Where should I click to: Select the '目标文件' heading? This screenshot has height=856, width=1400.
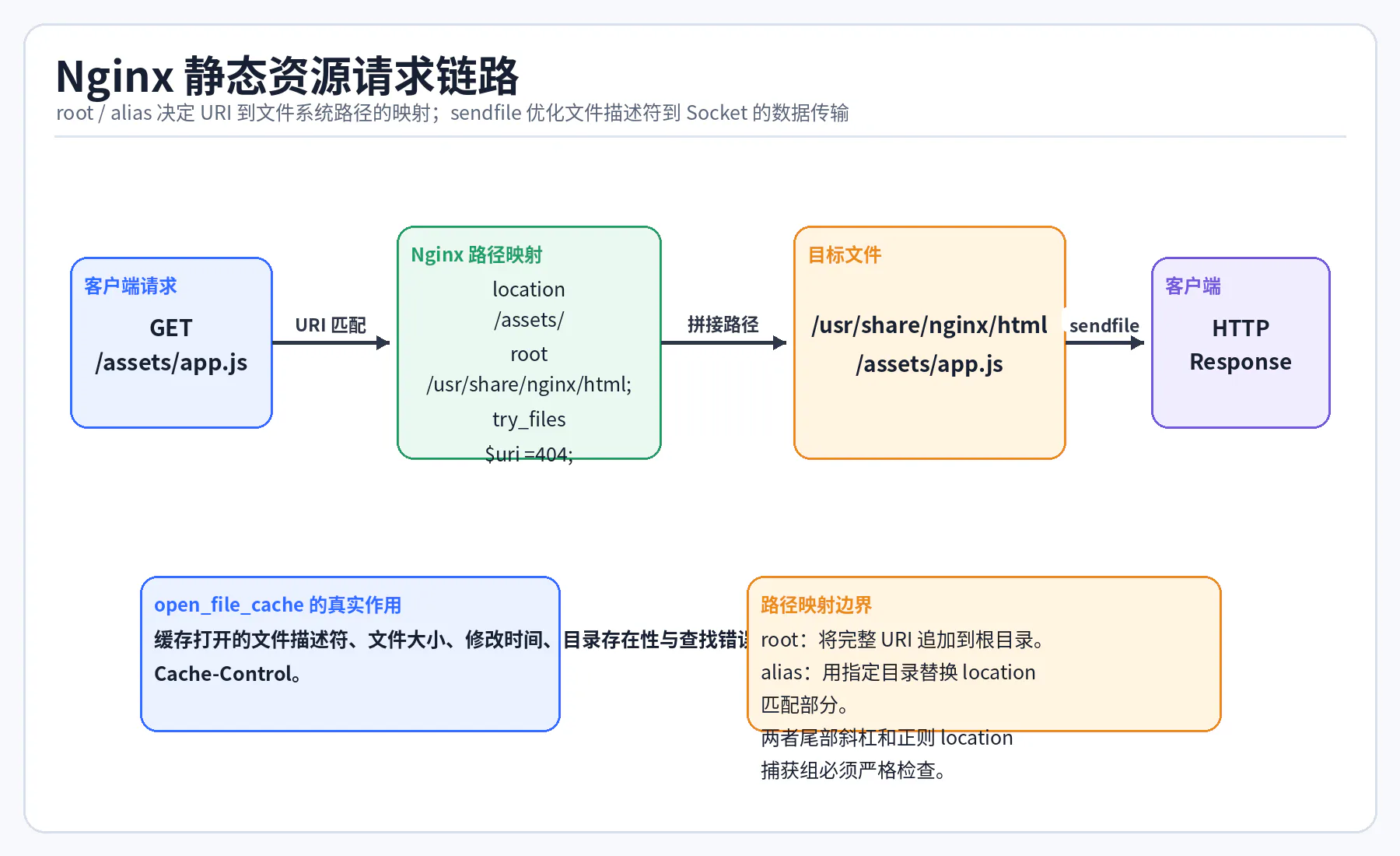pyautogui.click(x=845, y=255)
